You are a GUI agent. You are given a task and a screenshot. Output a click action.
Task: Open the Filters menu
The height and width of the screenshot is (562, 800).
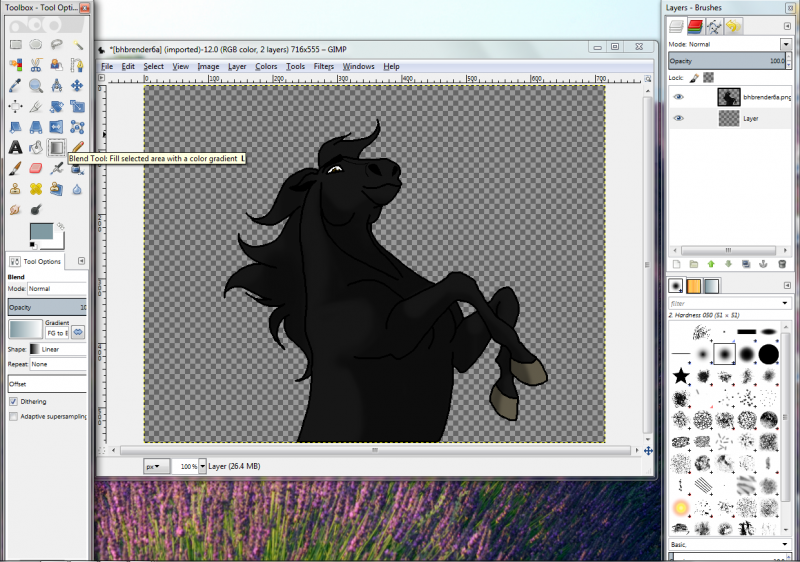[323, 66]
